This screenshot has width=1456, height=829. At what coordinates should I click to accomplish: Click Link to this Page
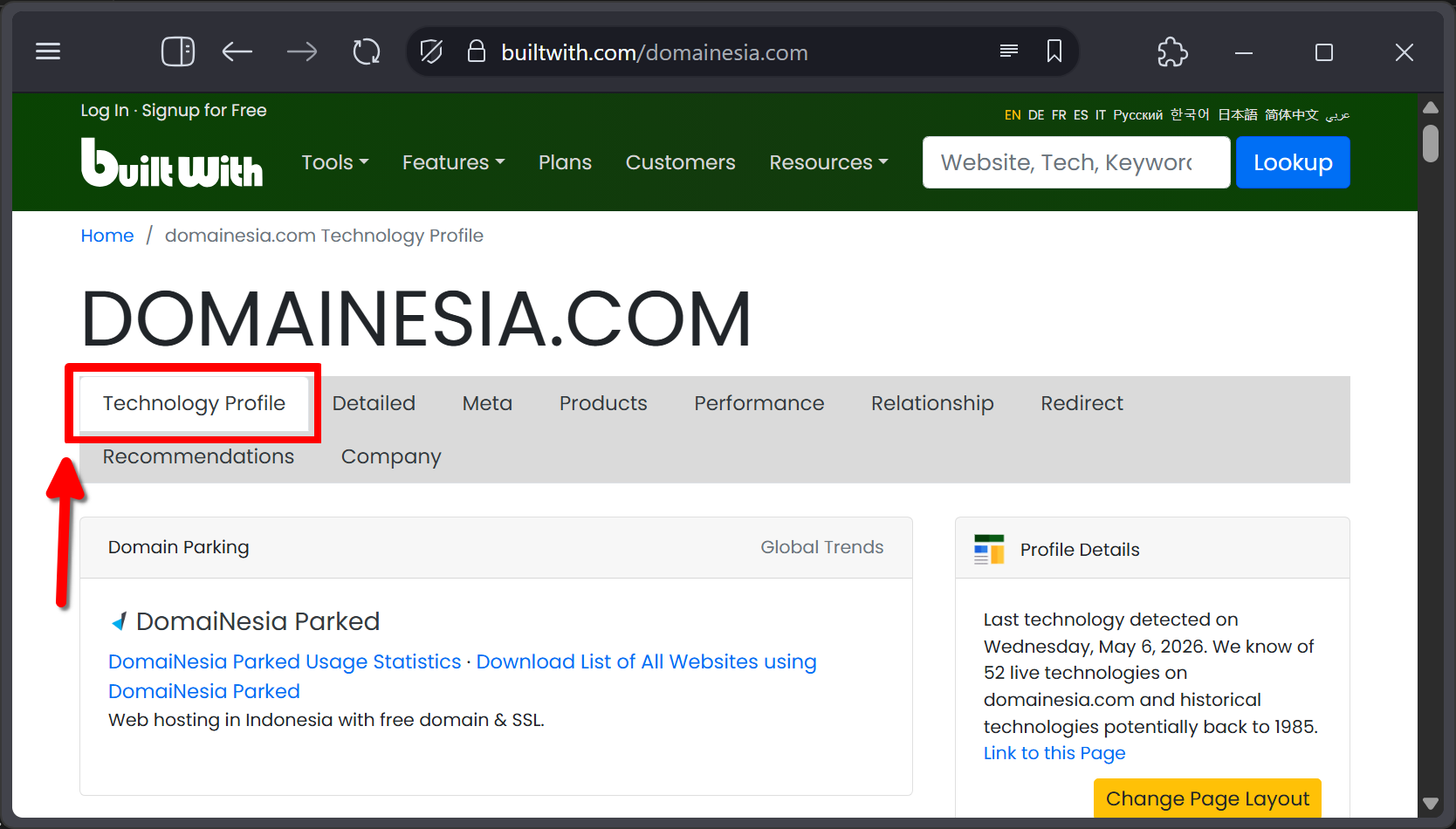coord(1054,753)
